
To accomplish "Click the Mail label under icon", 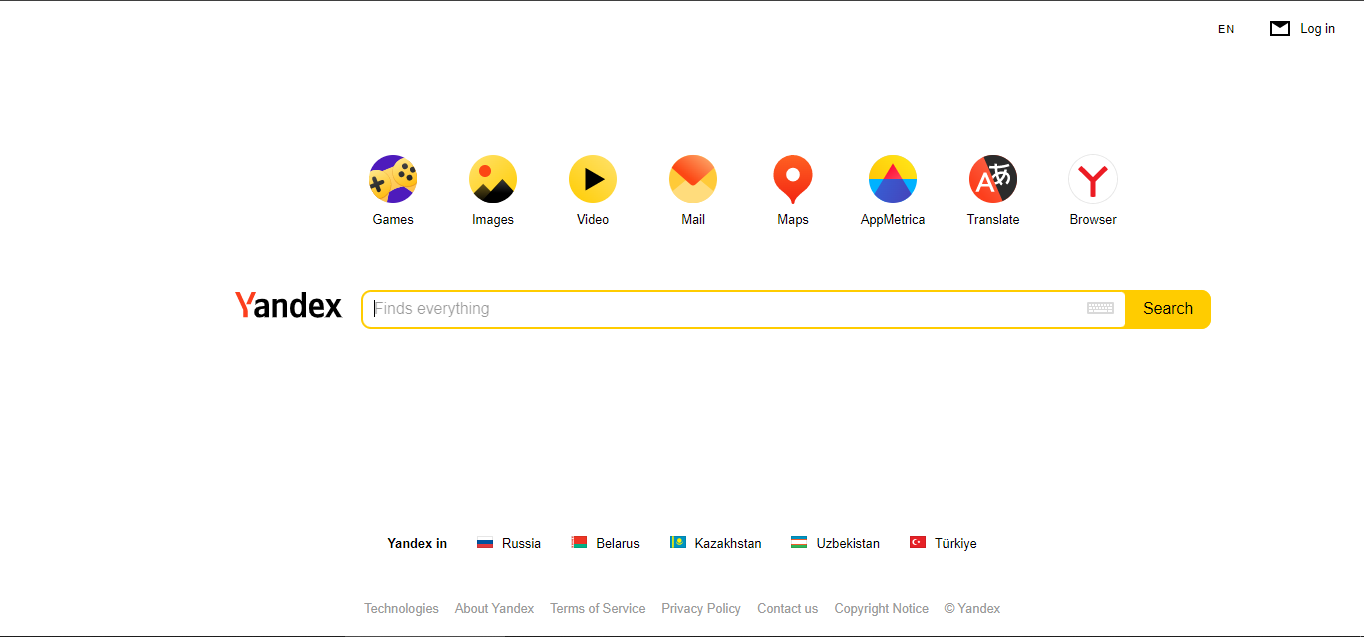I will 693,219.
